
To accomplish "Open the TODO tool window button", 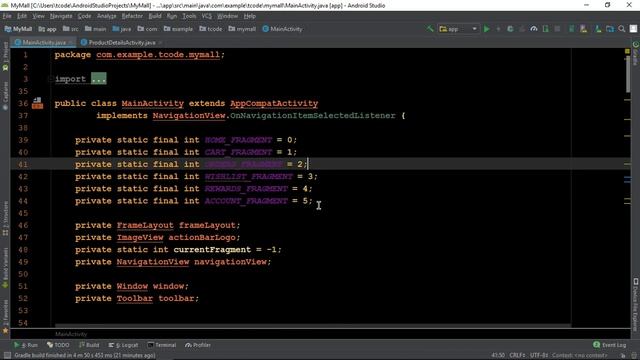I will pos(58,345).
